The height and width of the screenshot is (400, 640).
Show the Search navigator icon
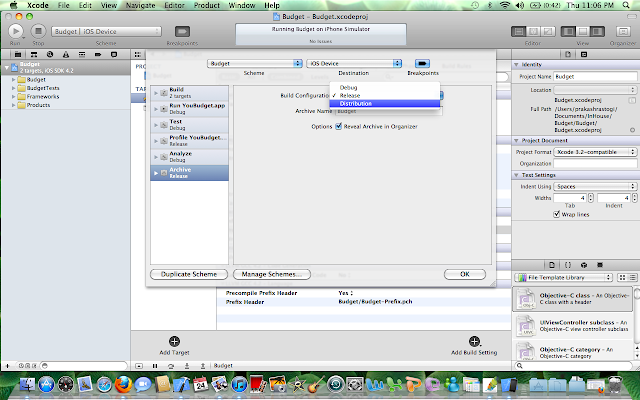point(50,54)
